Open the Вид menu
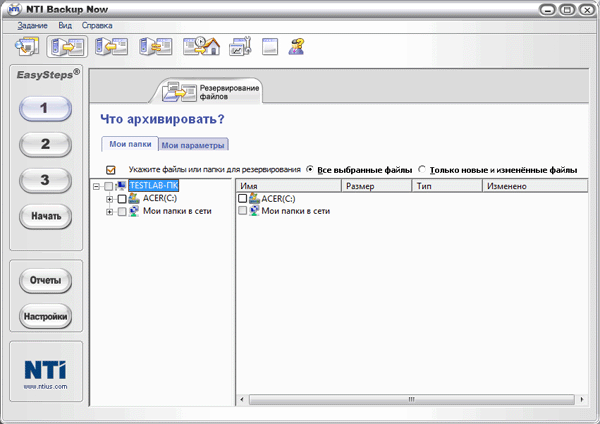The height and width of the screenshot is (424, 600). [65, 26]
